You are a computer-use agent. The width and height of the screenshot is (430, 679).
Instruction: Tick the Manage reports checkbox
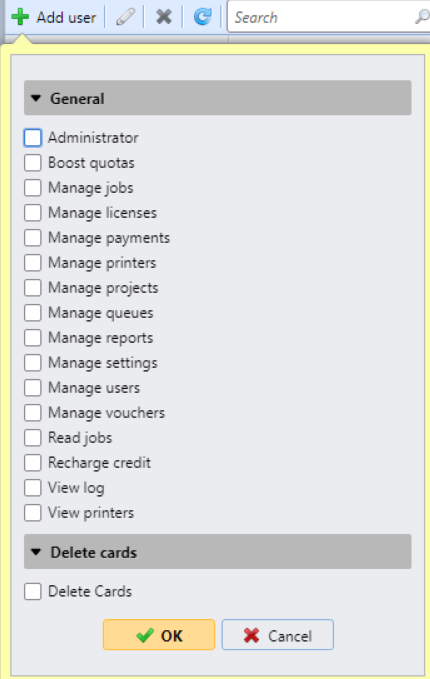pos(33,338)
